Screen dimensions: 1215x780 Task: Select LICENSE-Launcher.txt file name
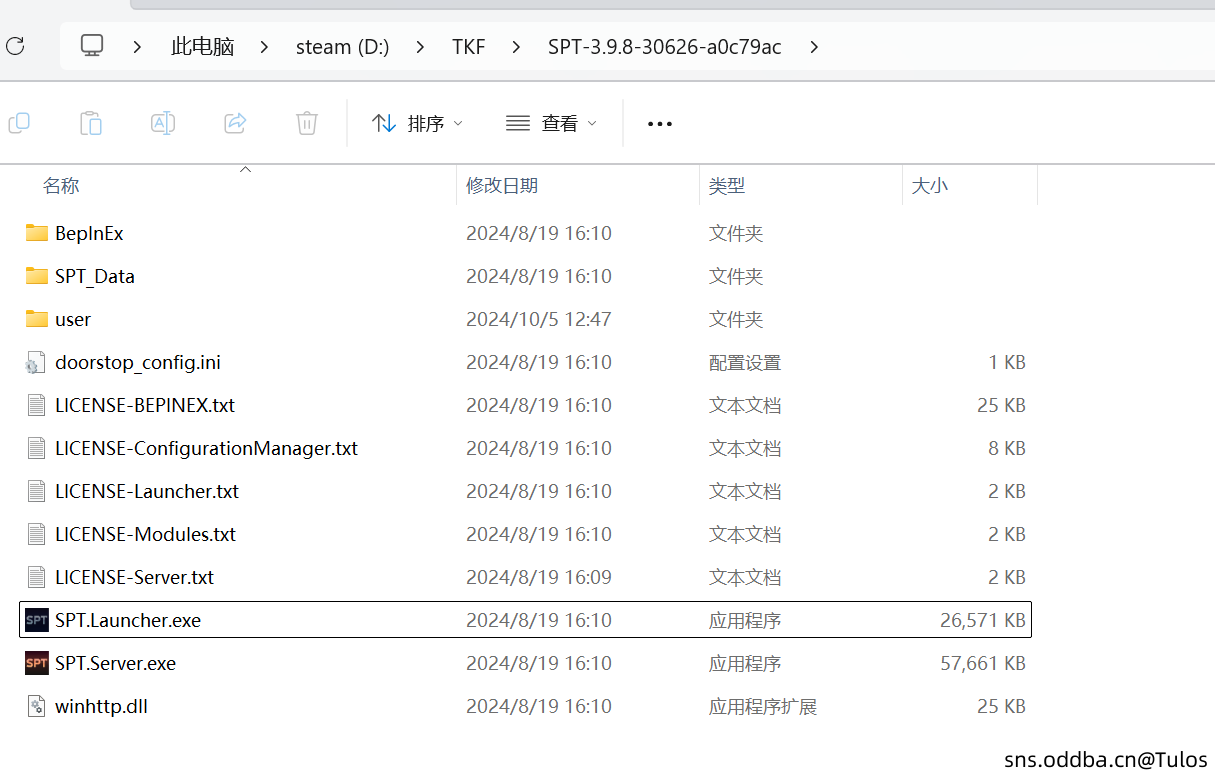tap(147, 491)
